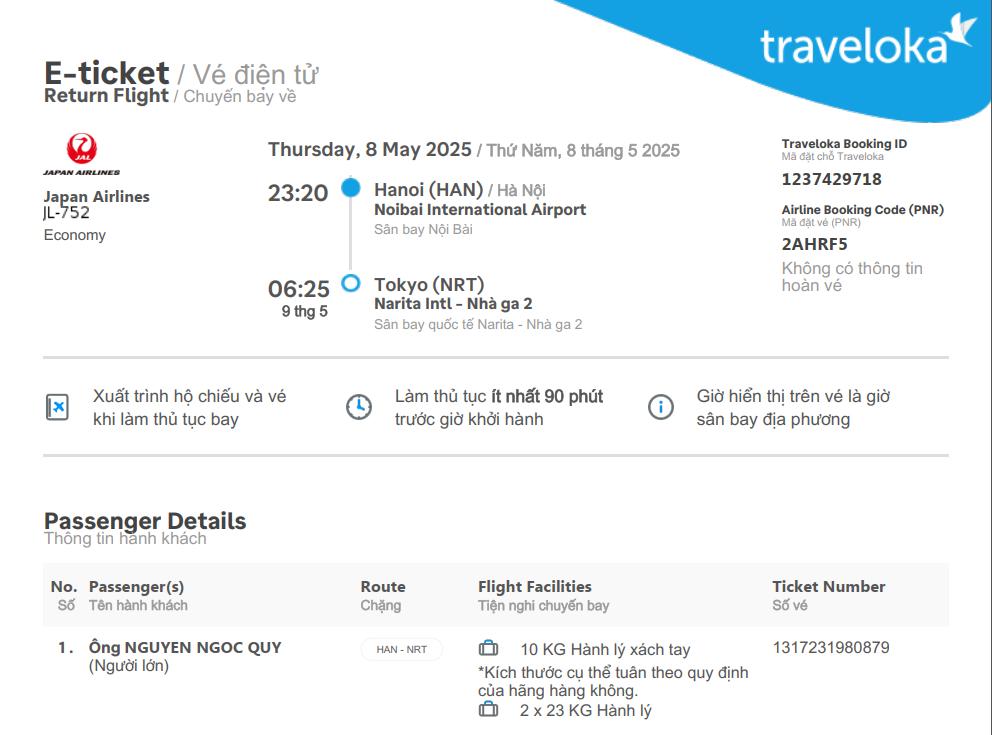Click the Japan Airlines JAL logo
This screenshot has height=735, width=992.
(x=82, y=155)
